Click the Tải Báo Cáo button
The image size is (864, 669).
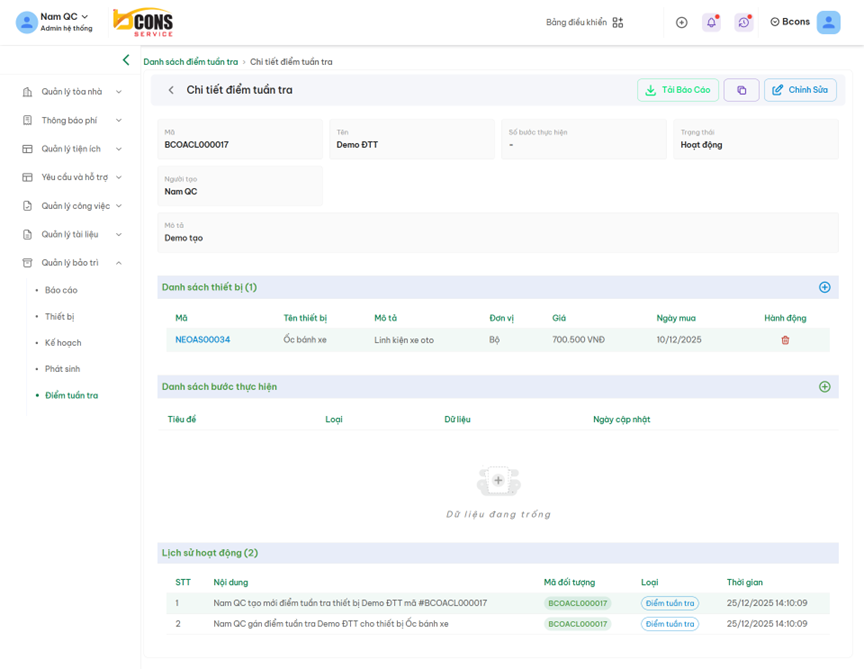coord(677,90)
